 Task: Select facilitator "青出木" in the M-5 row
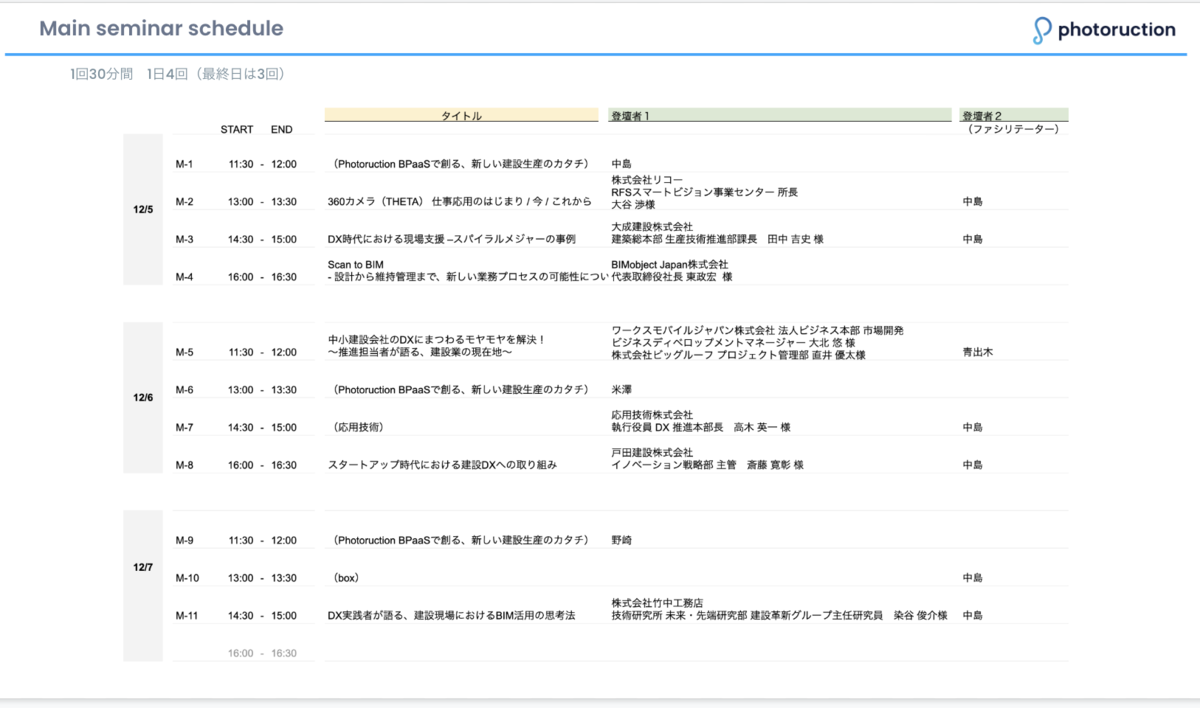[x=978, y=352]
